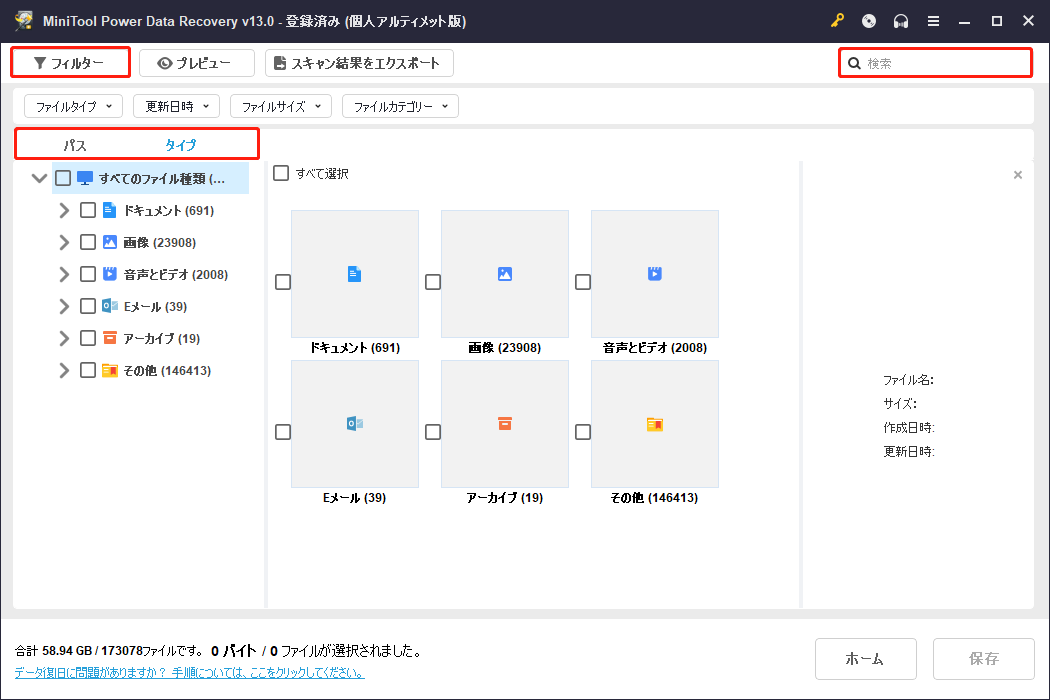Open the Eメール (39) thumbnail
1050x700 pixels.
click(355, 424)
